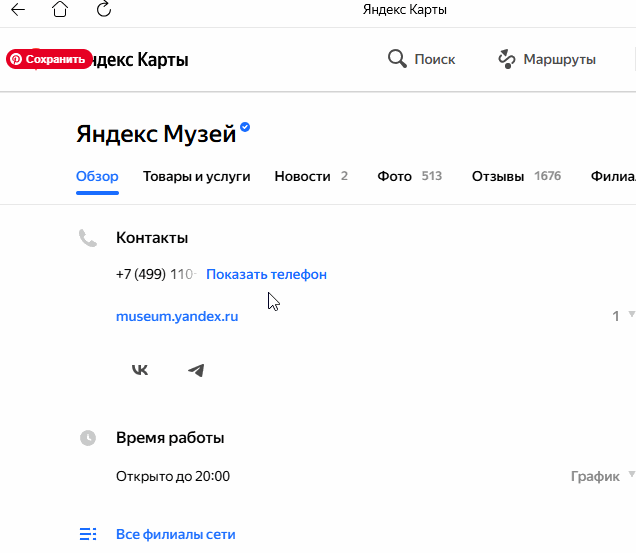The width and height of the screenshot is (636, 553).
Task: Click Показать телефон link
Action: (266, 275)
